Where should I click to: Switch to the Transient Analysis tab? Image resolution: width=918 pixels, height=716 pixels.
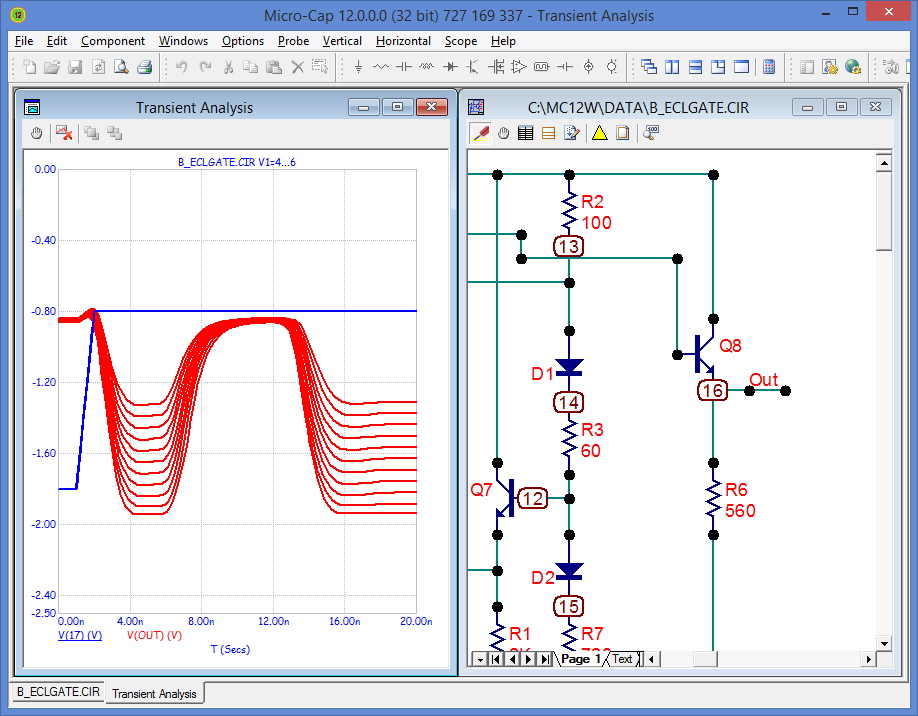click(x=155, y=691)
